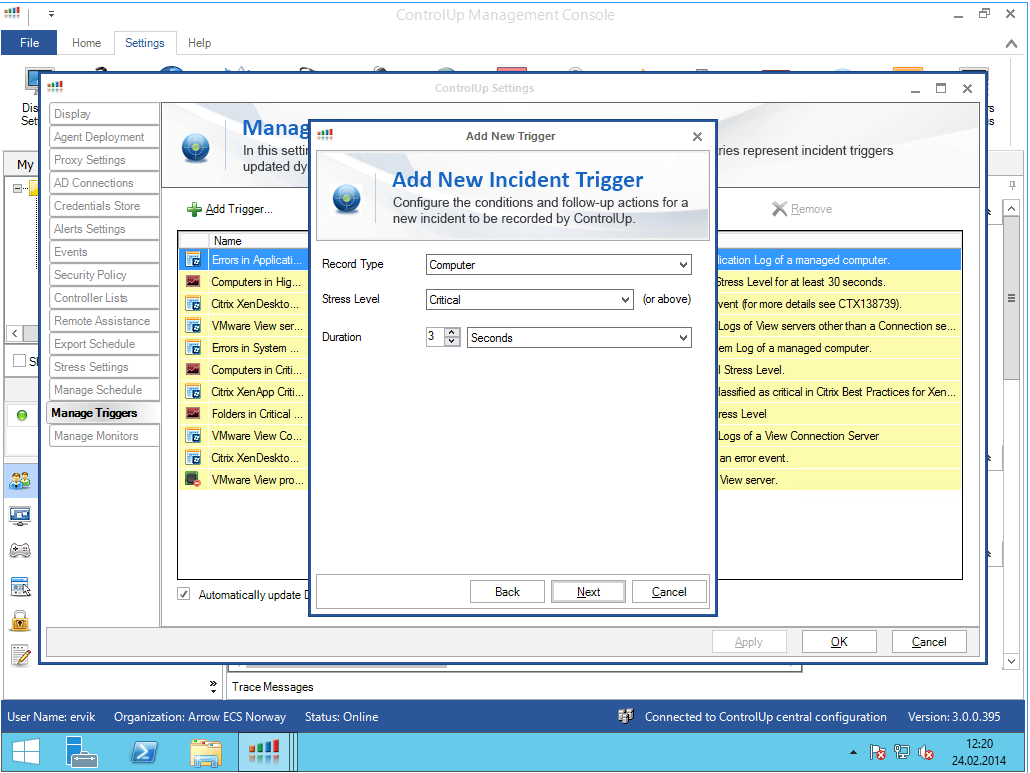
Task: Click the muted volume tray icon
Action: click(x=926, y=753)
